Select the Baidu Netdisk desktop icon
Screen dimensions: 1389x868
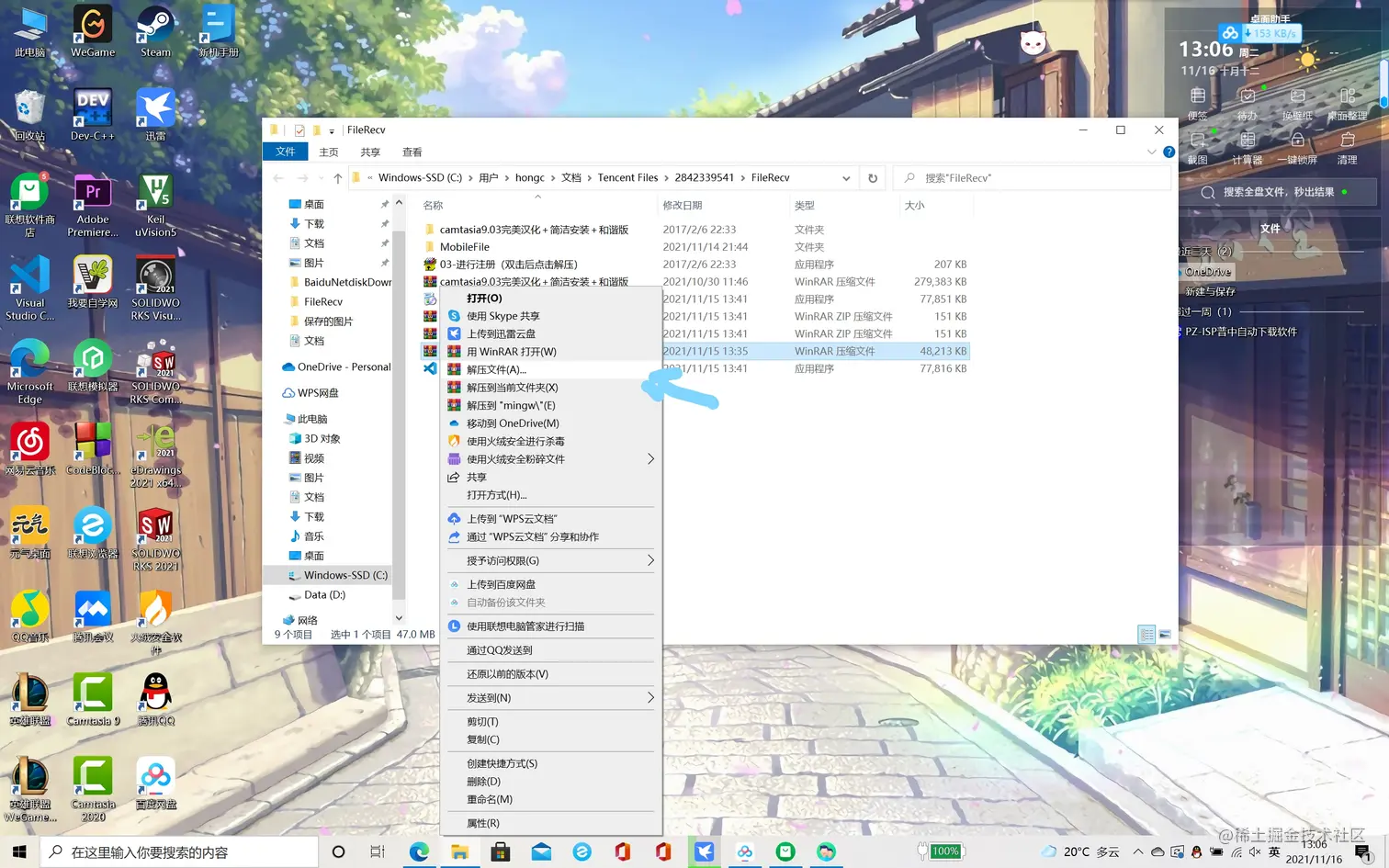[155, 783]
